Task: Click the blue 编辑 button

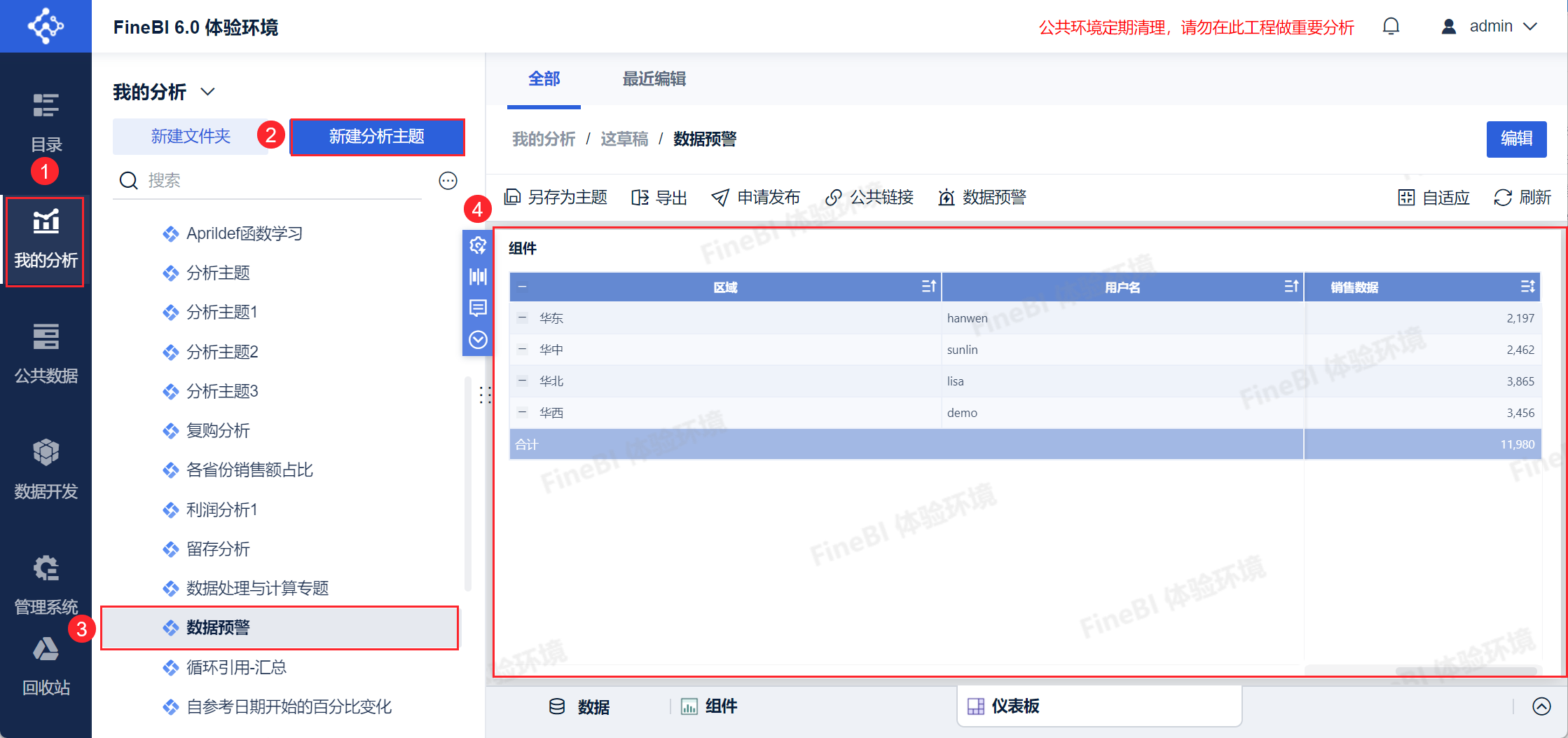Action: click(1517, 139)
